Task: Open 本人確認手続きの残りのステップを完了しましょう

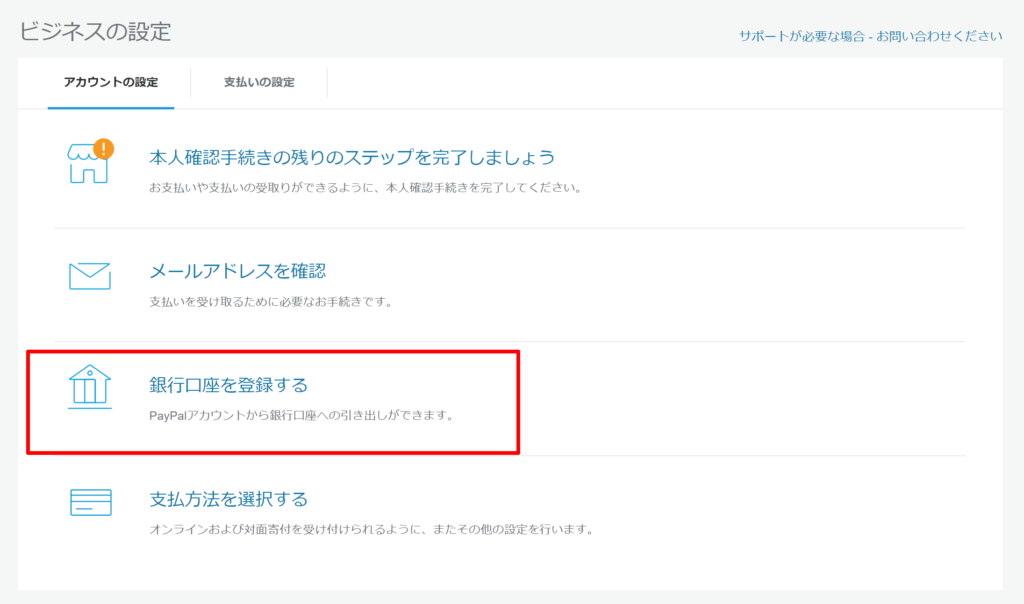Action: tap(351, 157)
